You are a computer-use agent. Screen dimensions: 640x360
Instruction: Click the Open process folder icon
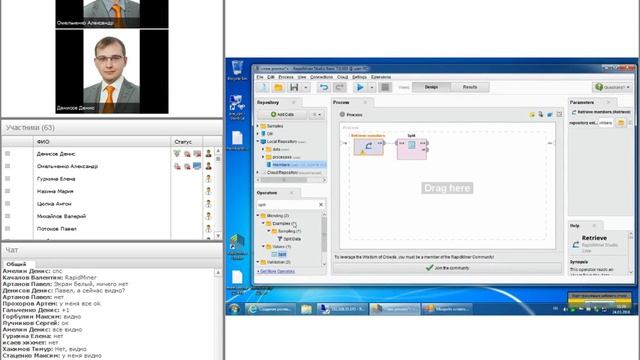tap(278, 87)
